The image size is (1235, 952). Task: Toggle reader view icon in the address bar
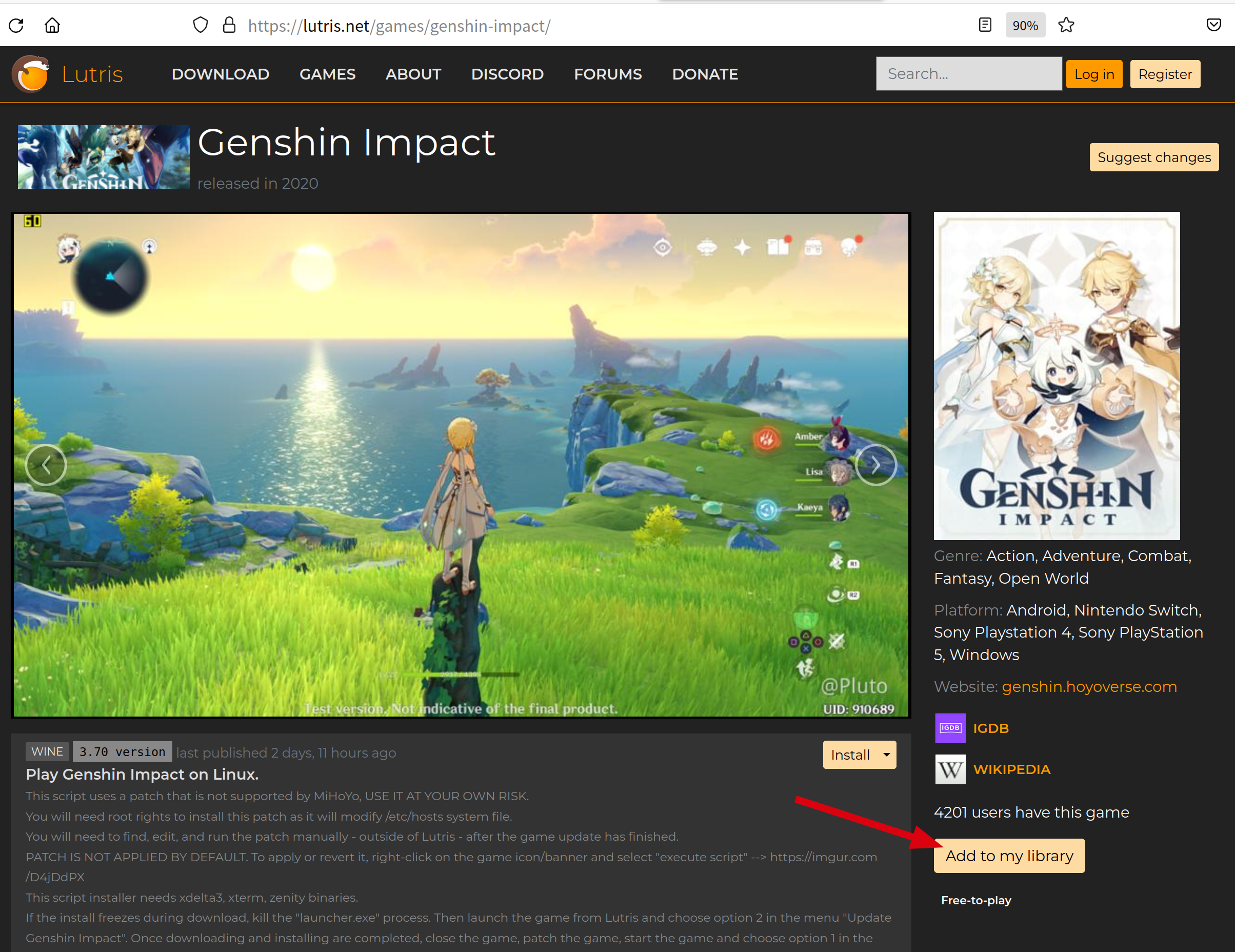(985, 25)
